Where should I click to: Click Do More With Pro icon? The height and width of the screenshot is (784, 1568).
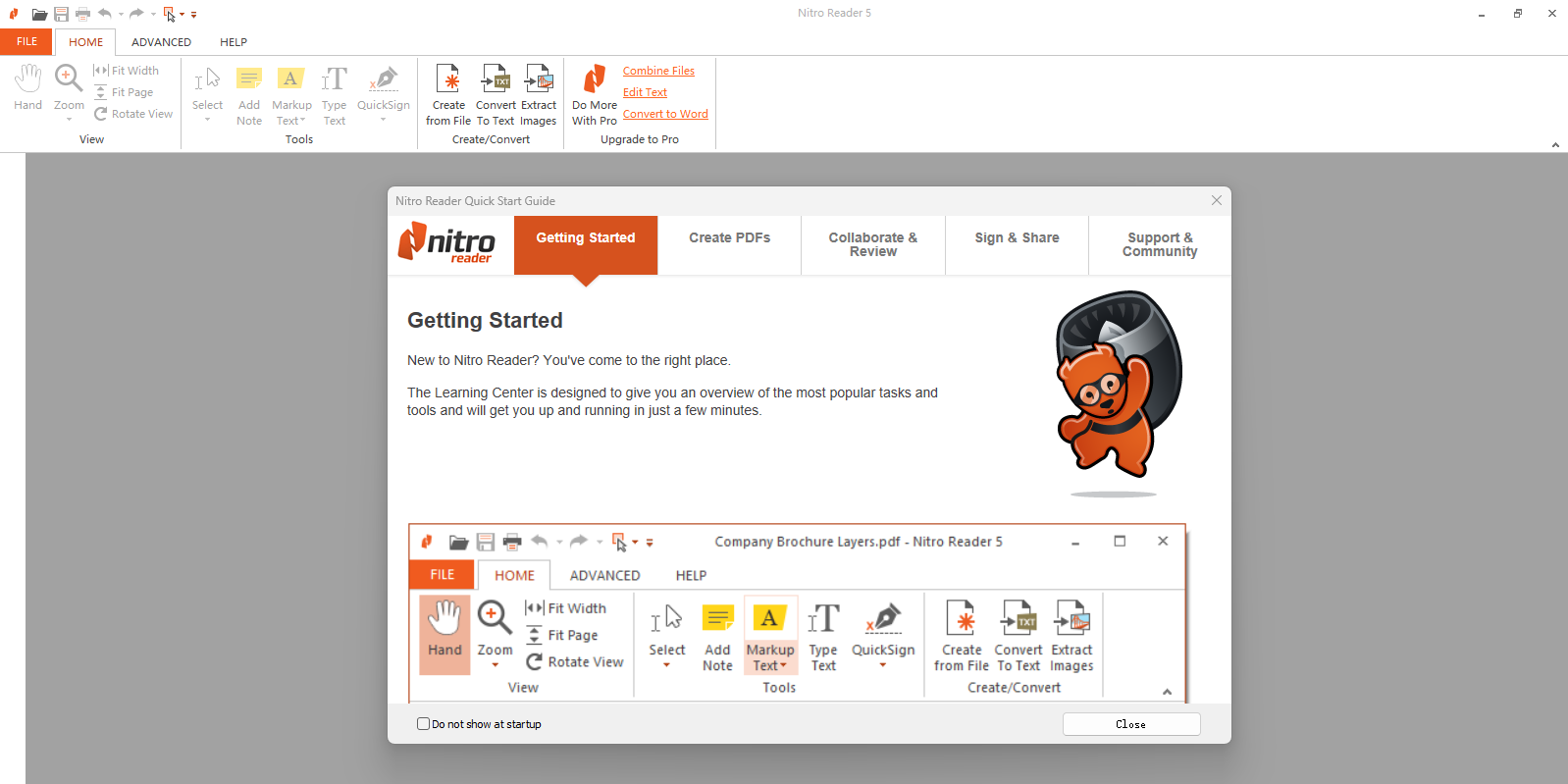(594, 79)
